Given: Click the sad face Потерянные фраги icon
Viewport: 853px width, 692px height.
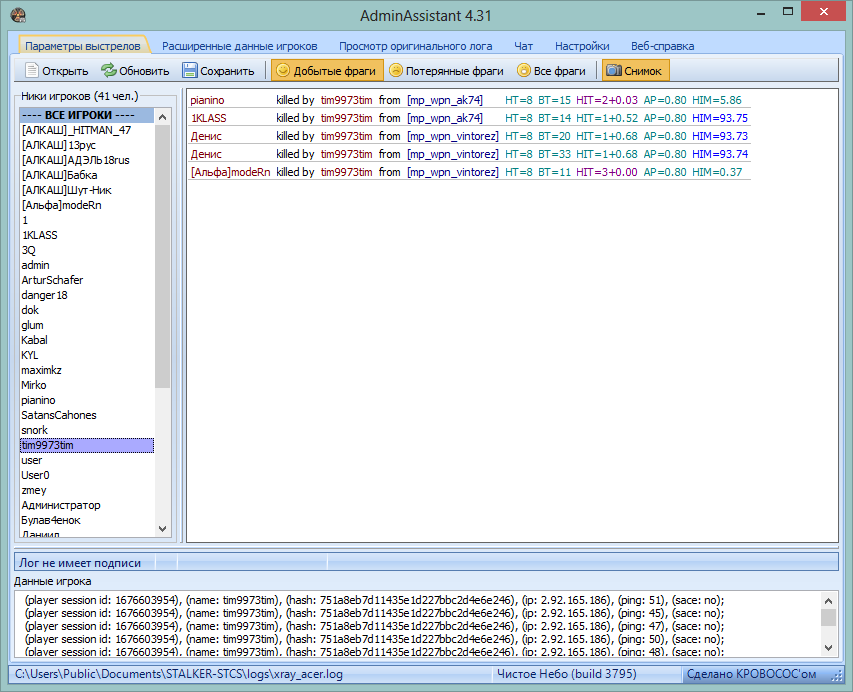Looking at the screenshot, I should (x=395, y=70).
